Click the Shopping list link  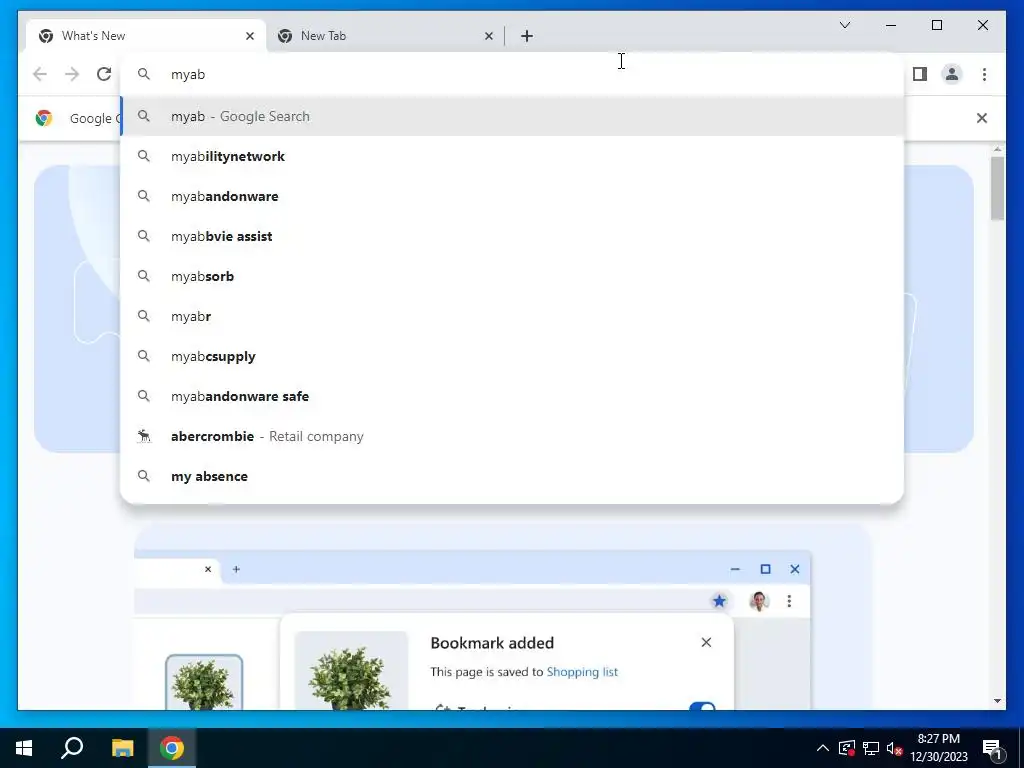click(x=582, y=671)
